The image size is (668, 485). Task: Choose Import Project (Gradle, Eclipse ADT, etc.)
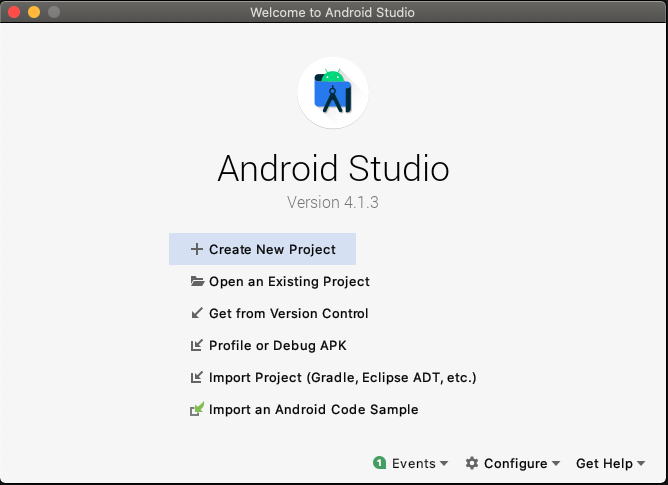pos(343,377)
